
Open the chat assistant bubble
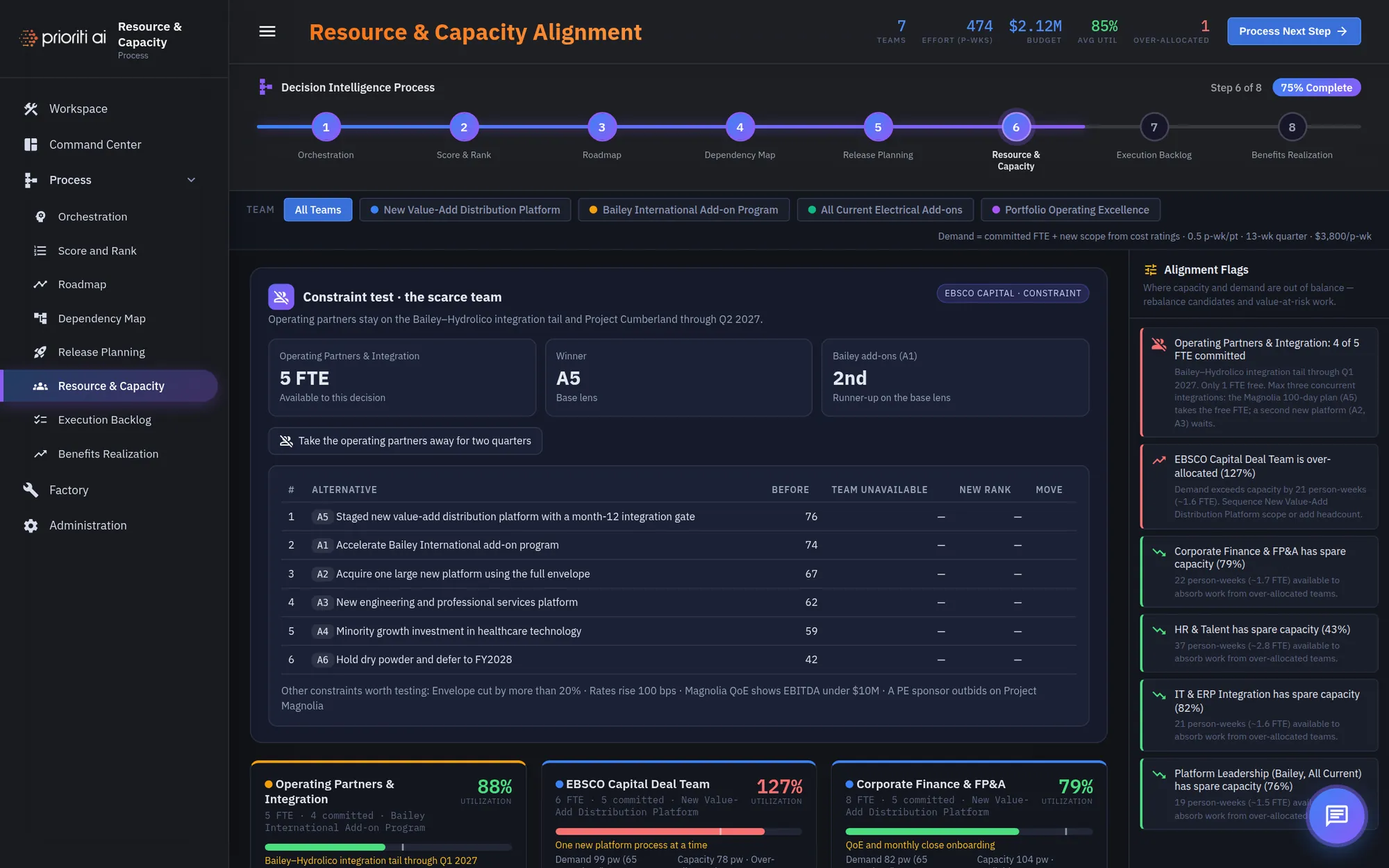(1336, 815)
